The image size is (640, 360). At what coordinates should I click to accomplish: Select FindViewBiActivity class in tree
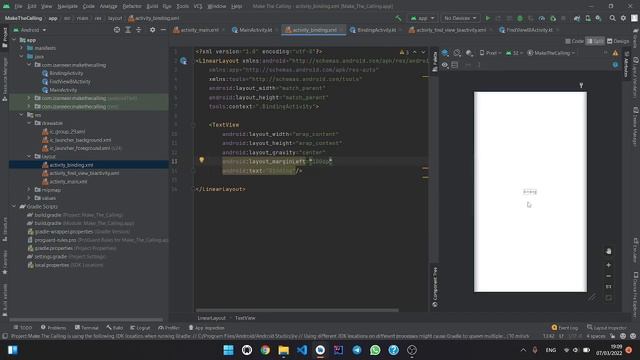pyautogui.click(x=70, y=82)
